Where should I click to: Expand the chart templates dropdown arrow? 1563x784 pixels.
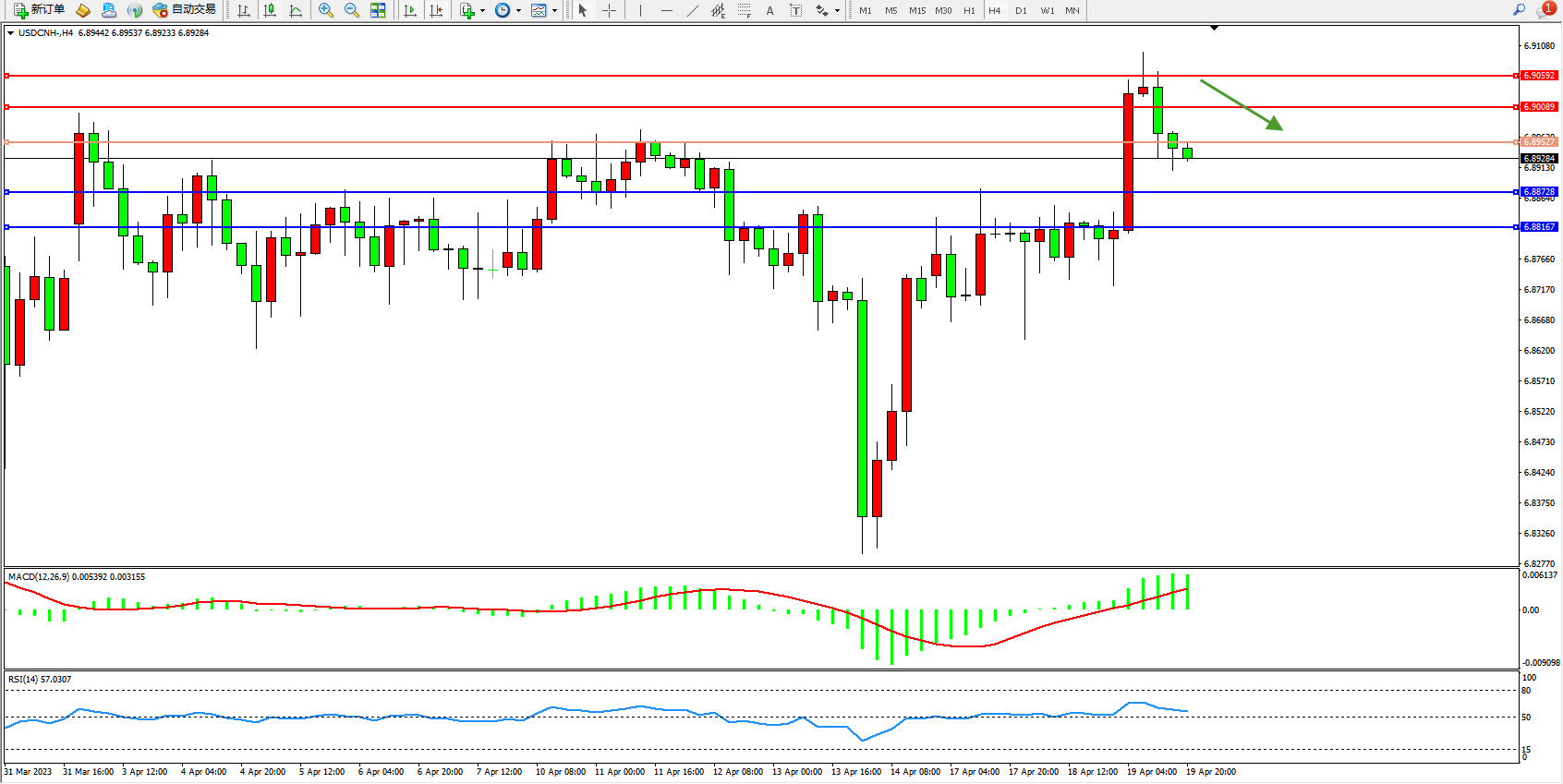pos(554,11)
